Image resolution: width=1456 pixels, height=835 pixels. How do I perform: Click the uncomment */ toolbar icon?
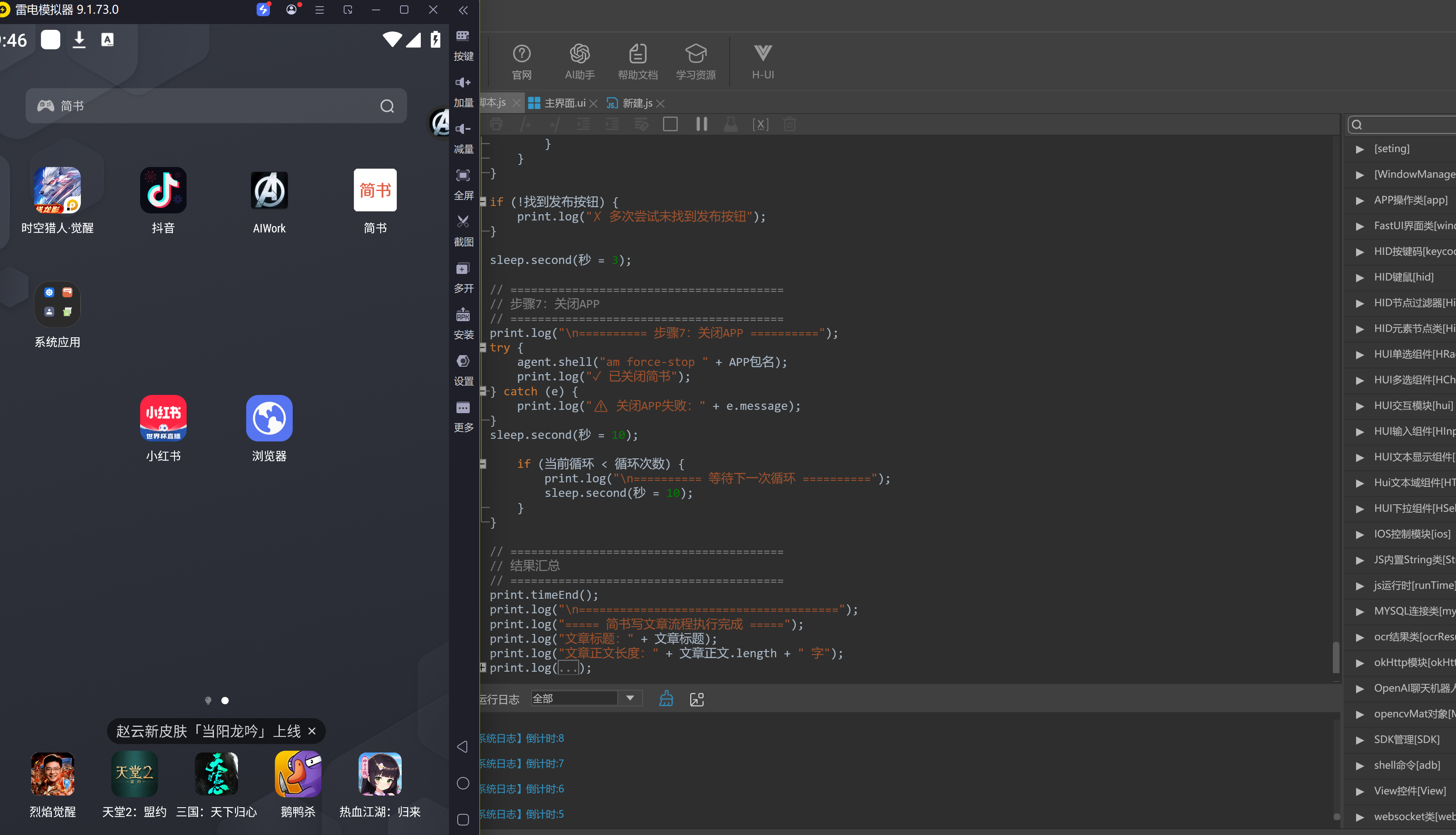554,124
